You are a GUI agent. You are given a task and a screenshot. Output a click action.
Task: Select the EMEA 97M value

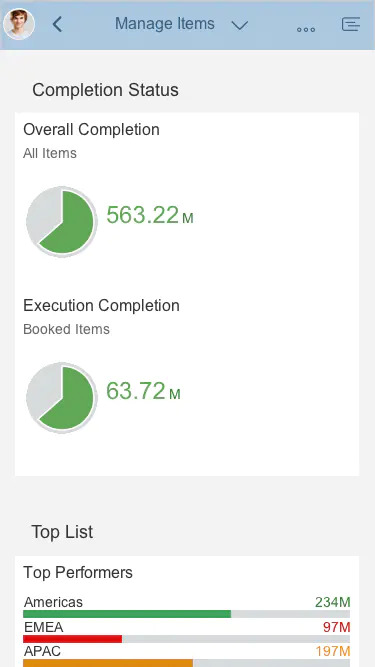(336, 627)
